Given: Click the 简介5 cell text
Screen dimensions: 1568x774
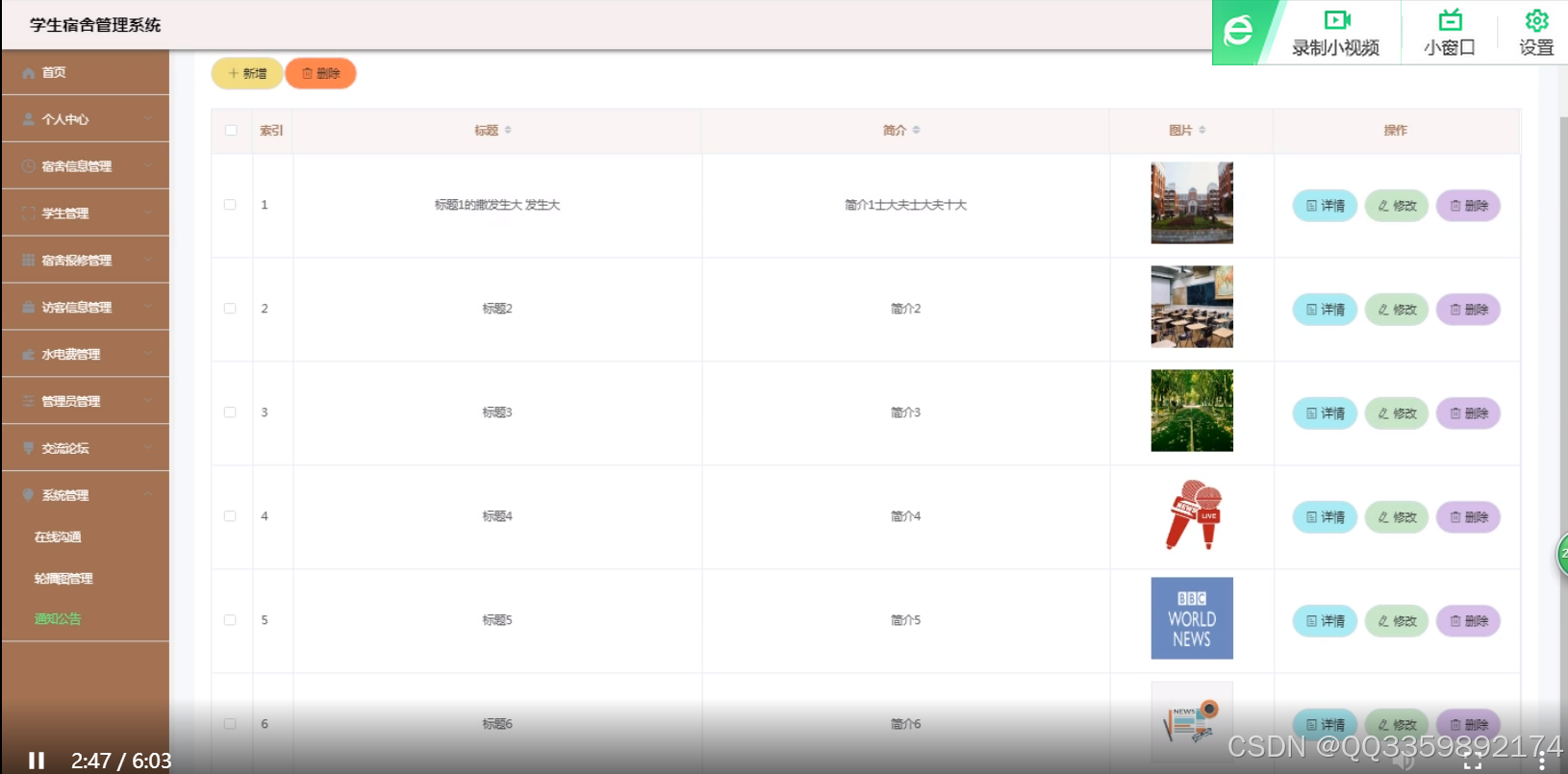Looking at the screenshot, I should click(905, 620).
